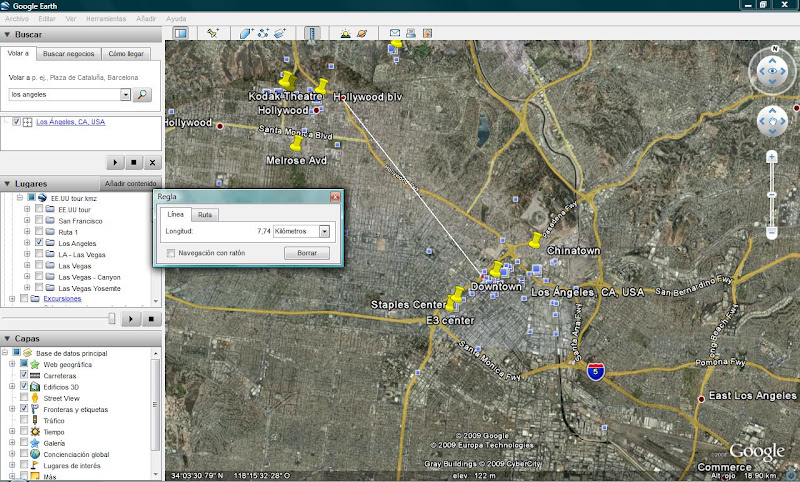The image size is (800, 482).
Task: Collapse the Lugares panel triangle
Action: click(7, 184)
